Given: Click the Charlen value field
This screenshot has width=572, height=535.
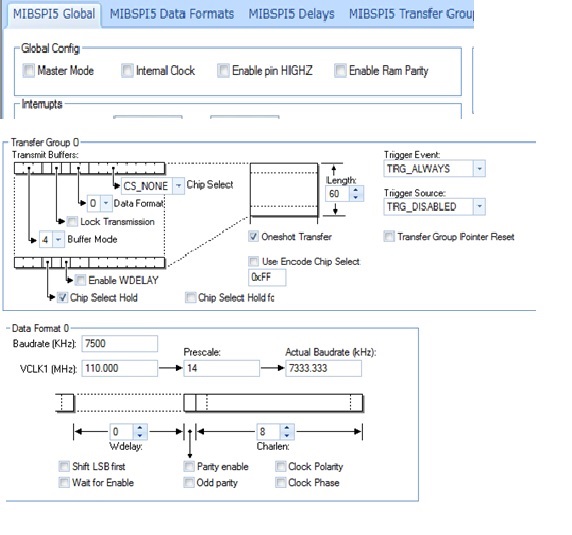Looking at the screenshot, I should coord(268,432).
